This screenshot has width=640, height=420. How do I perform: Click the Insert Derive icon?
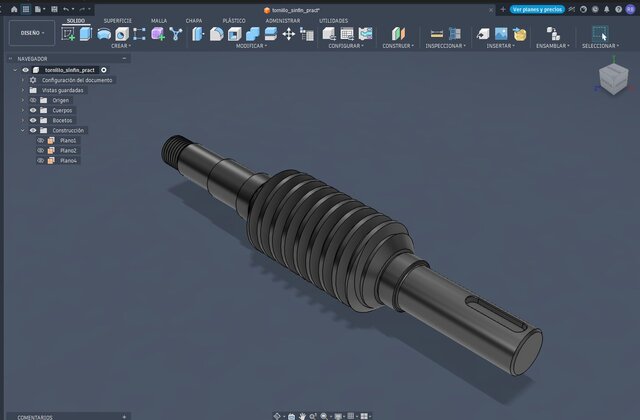coord(483,34)
